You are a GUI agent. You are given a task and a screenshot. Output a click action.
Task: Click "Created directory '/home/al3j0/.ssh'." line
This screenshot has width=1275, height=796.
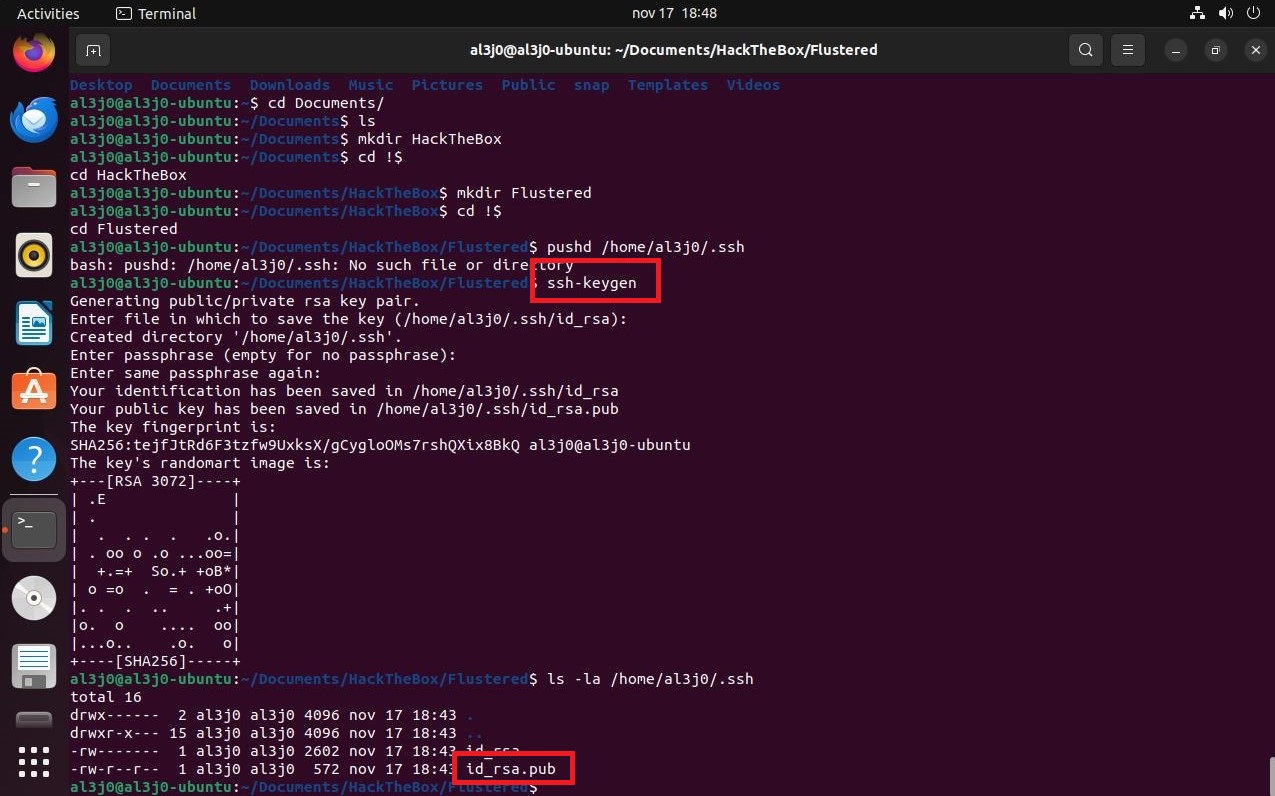(236, 337)
